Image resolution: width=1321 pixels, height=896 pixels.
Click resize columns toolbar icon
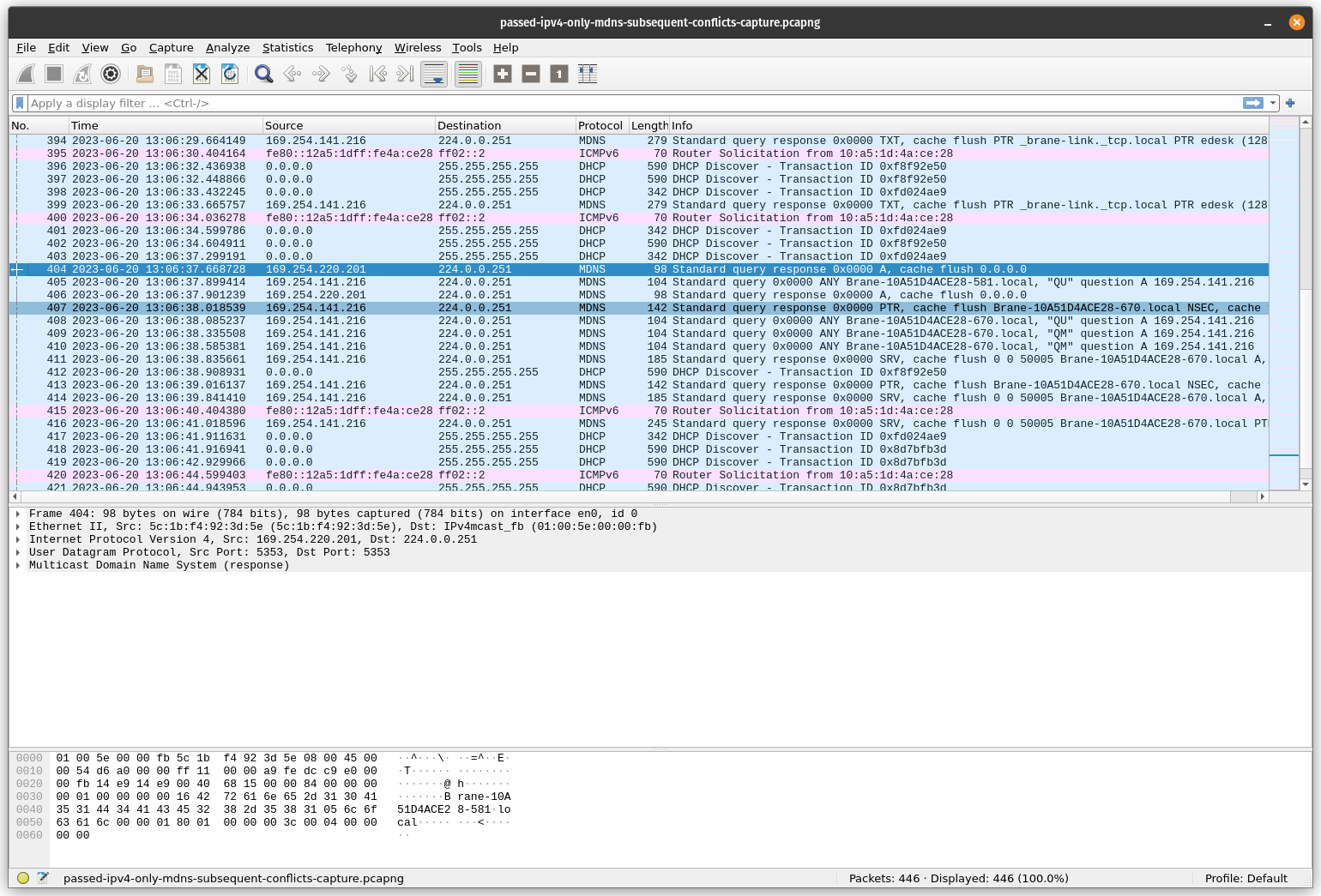[x=588, y=75]
